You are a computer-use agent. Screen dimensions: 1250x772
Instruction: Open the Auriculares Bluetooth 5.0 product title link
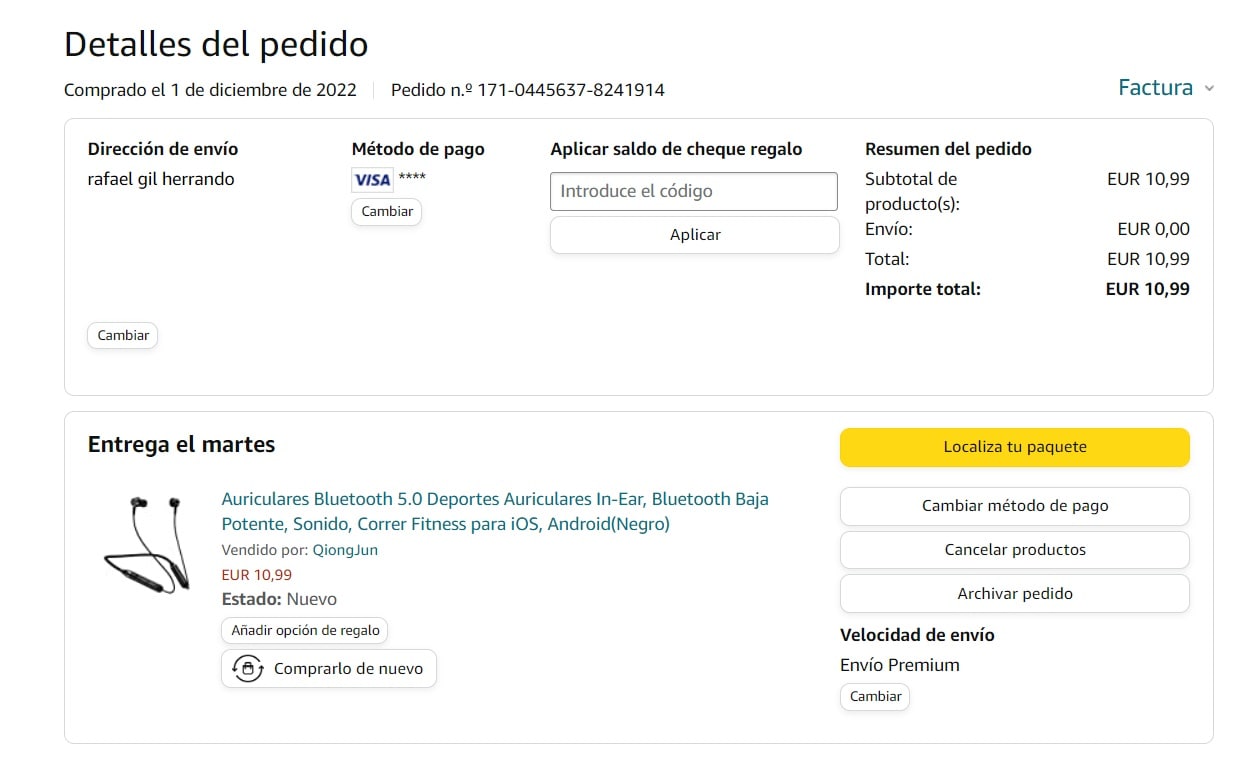click(x=495, y=511)
